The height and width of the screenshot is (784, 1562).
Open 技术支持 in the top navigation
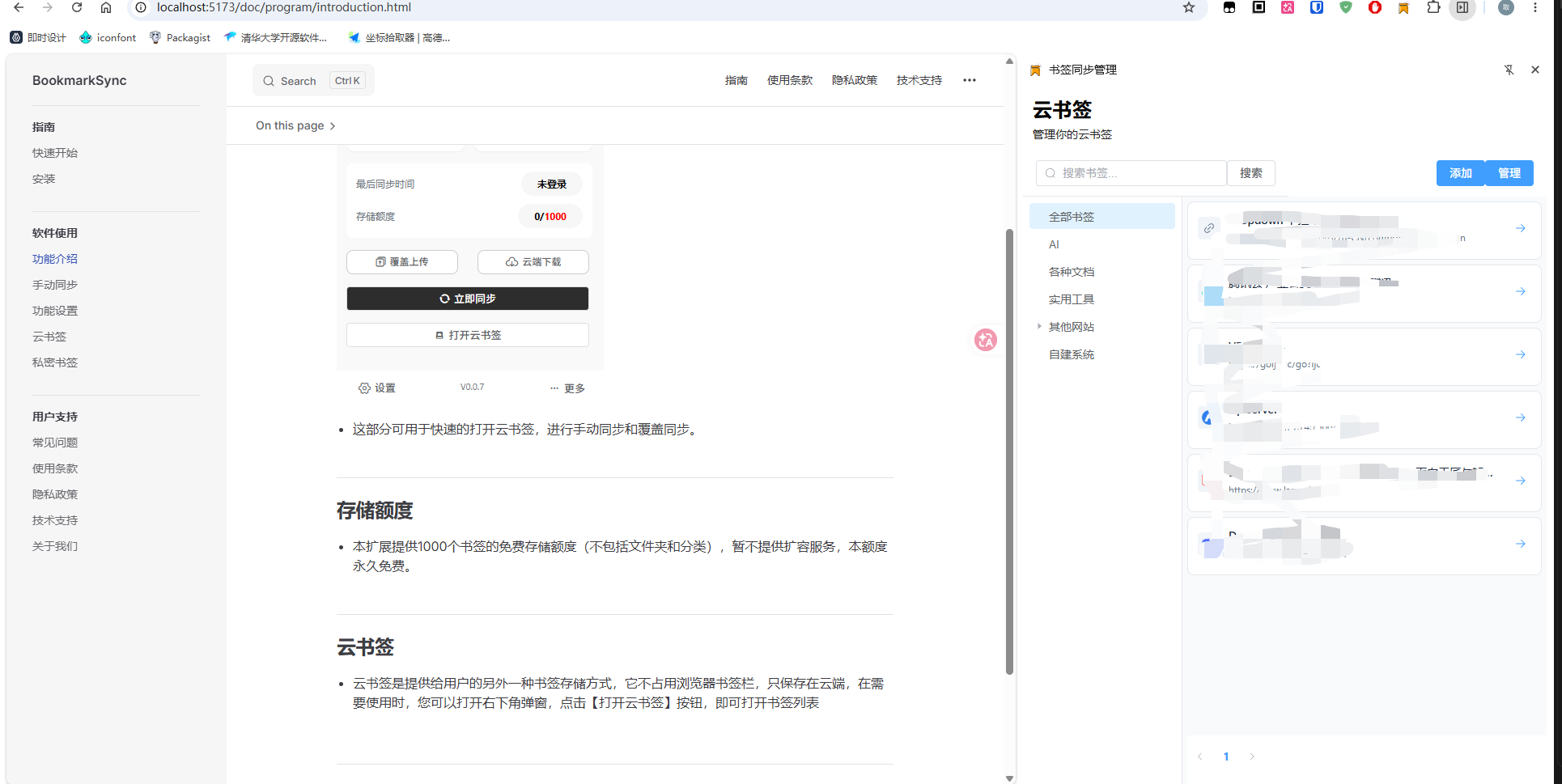(919, 80)
